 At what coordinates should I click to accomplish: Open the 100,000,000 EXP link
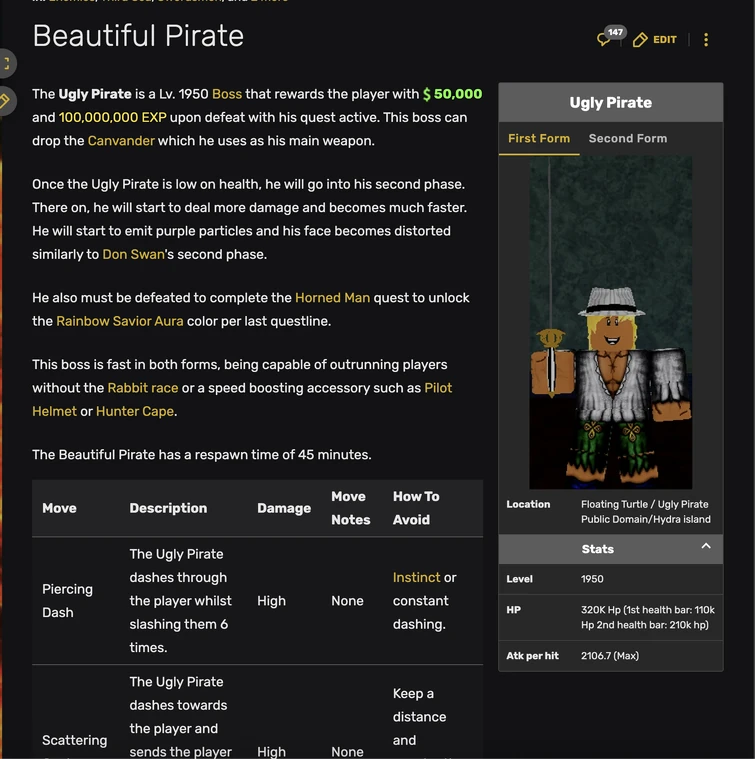[112, 118]
